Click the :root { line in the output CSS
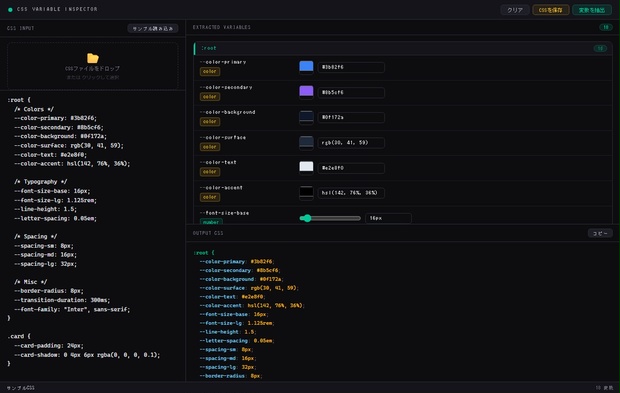 click(204, 253)
